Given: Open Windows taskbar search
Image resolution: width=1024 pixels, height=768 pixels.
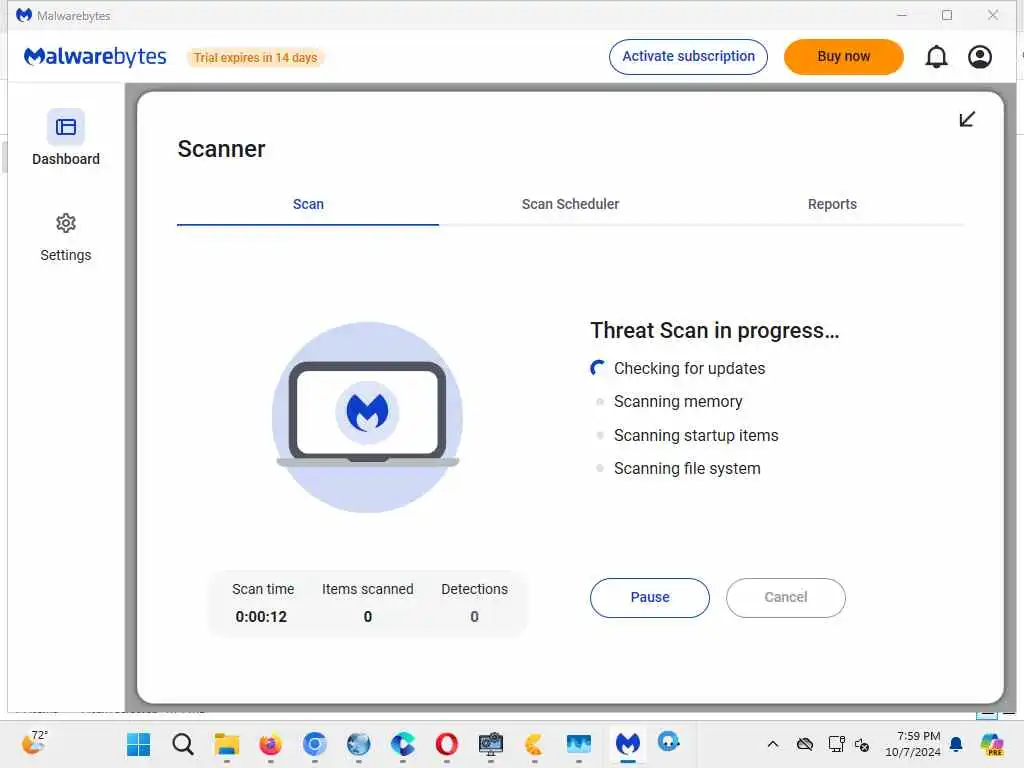Looking at the screenshot, I should [183, 744].
